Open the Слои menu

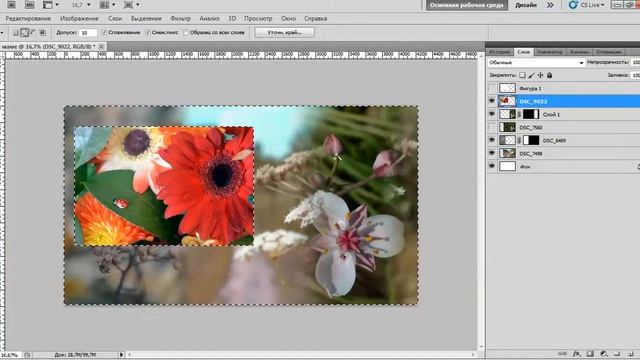click(115, 19)
